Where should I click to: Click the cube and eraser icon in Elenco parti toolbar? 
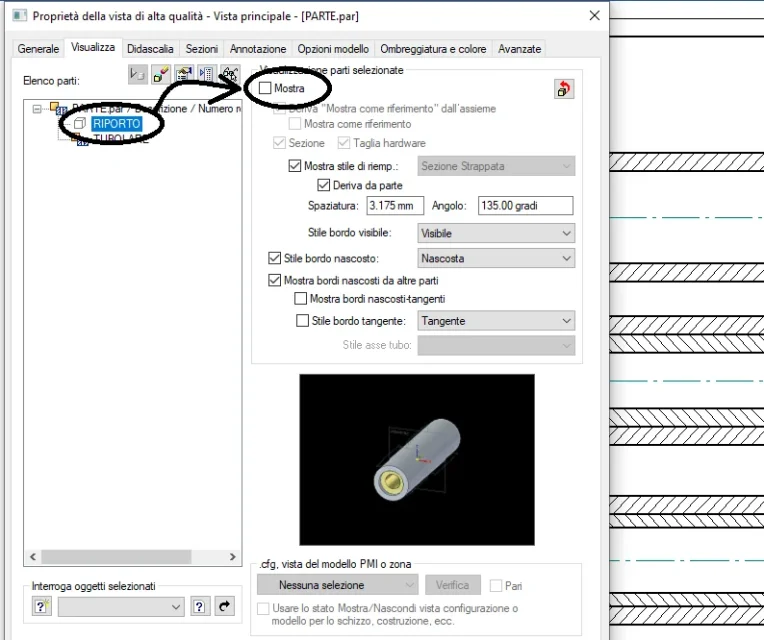(x=161, y=75)
